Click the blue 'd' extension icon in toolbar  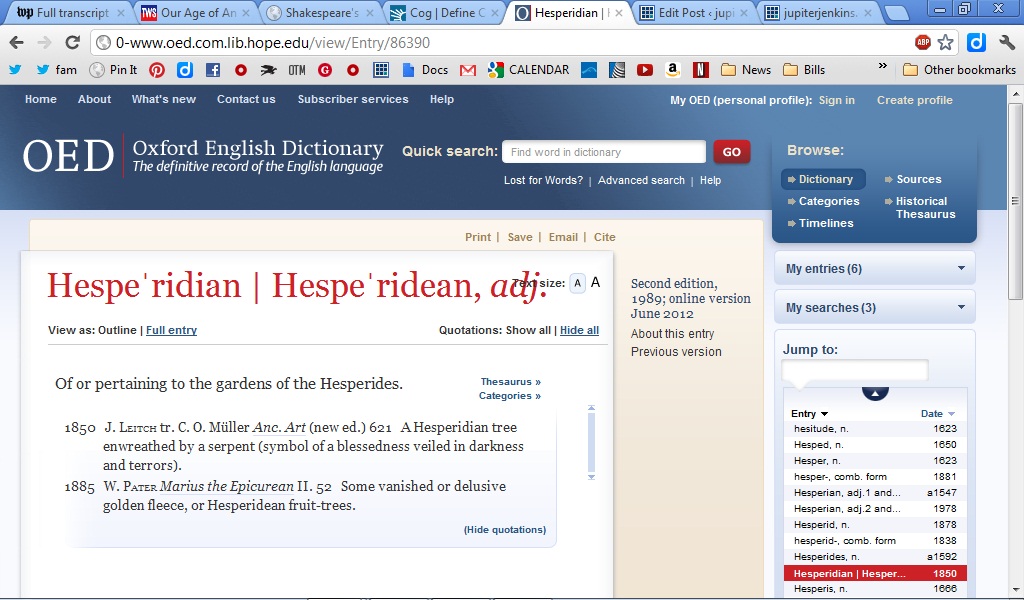[976, 43]
